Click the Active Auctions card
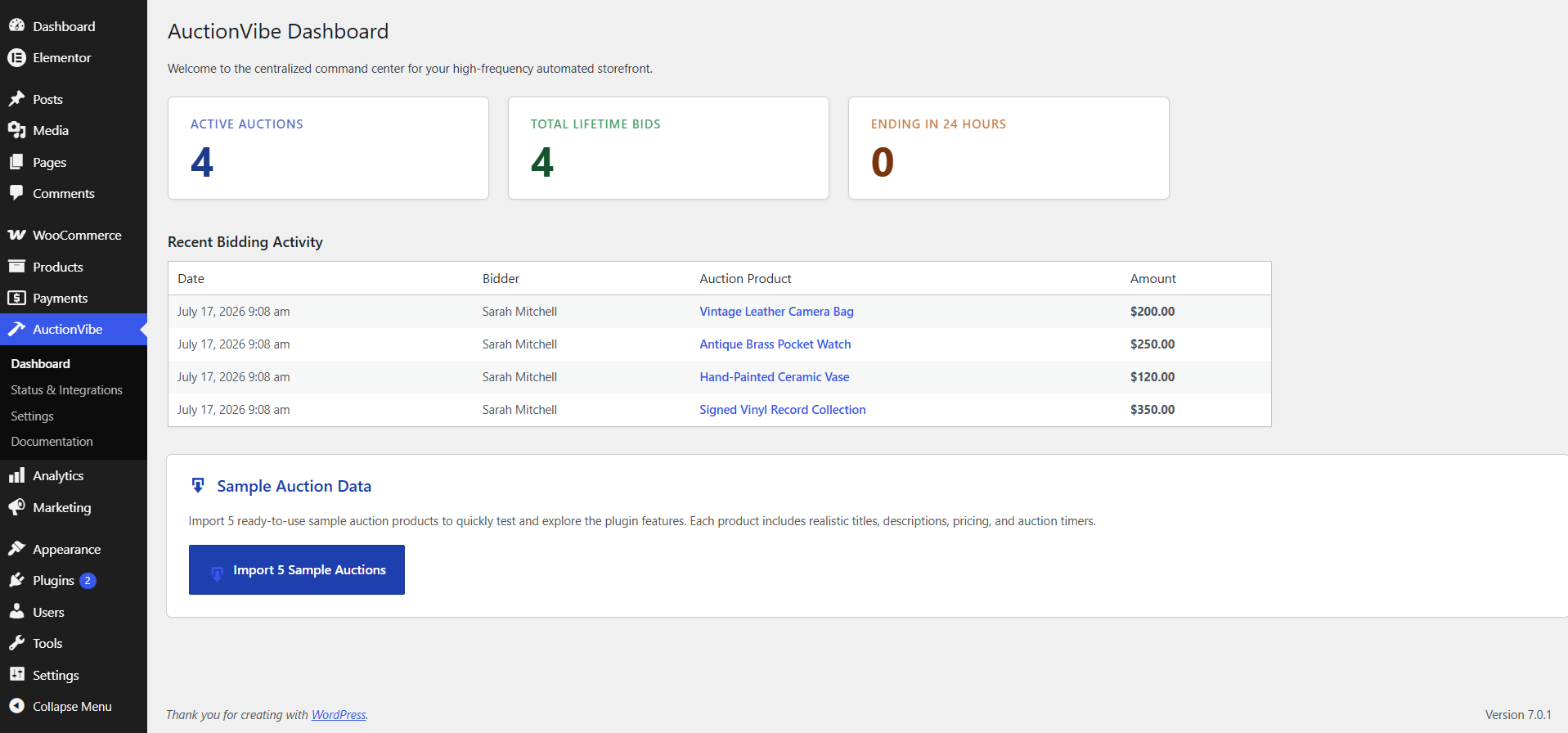Viewport: 1568px width, 733px height. [x=328, y=148]
